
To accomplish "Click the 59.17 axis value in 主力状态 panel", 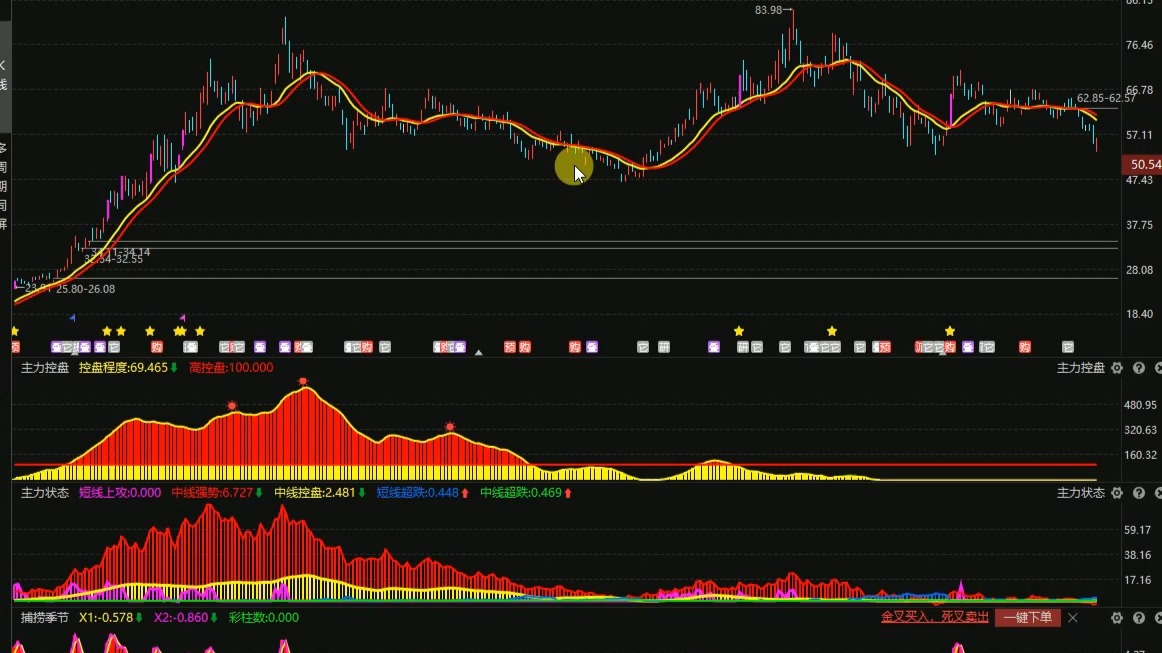I will 1138,530.
